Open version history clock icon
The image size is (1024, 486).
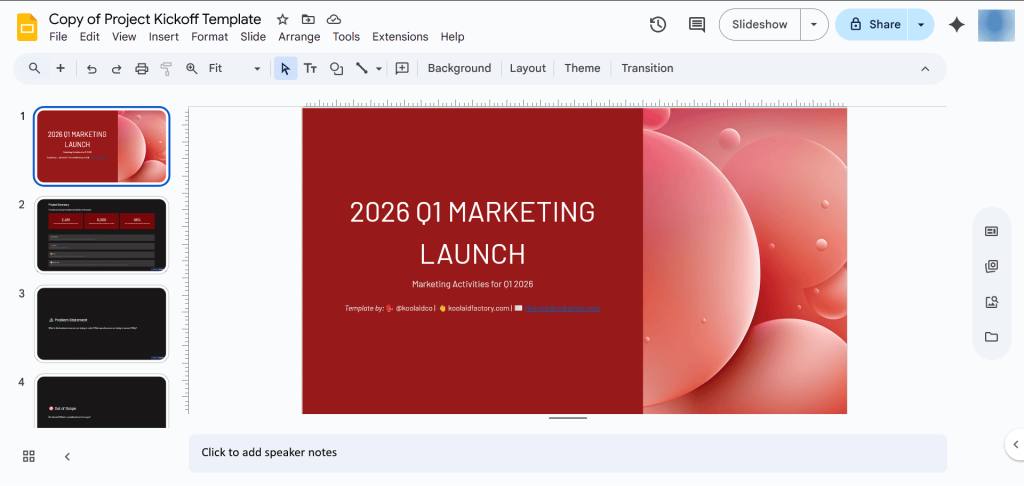coord(657,25)
